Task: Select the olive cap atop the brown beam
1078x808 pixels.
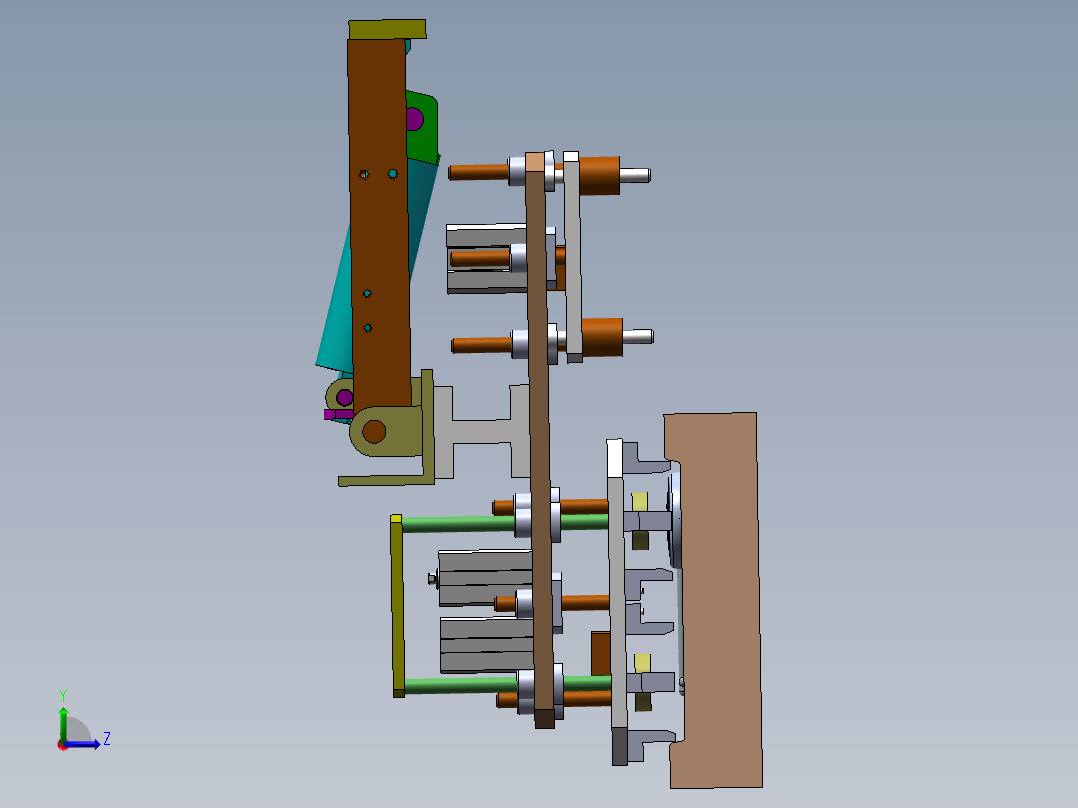Action: click(387, 30)
